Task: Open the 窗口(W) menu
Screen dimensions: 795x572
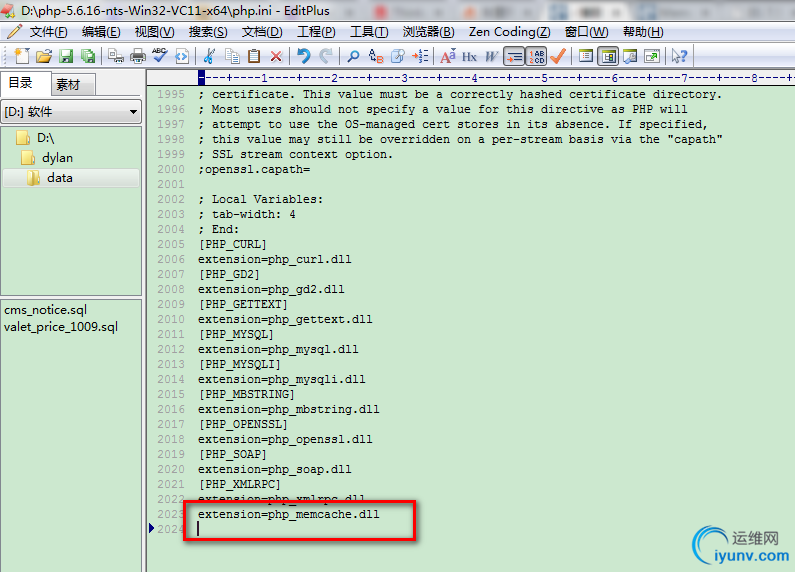Action: click(x=587, y=32)
